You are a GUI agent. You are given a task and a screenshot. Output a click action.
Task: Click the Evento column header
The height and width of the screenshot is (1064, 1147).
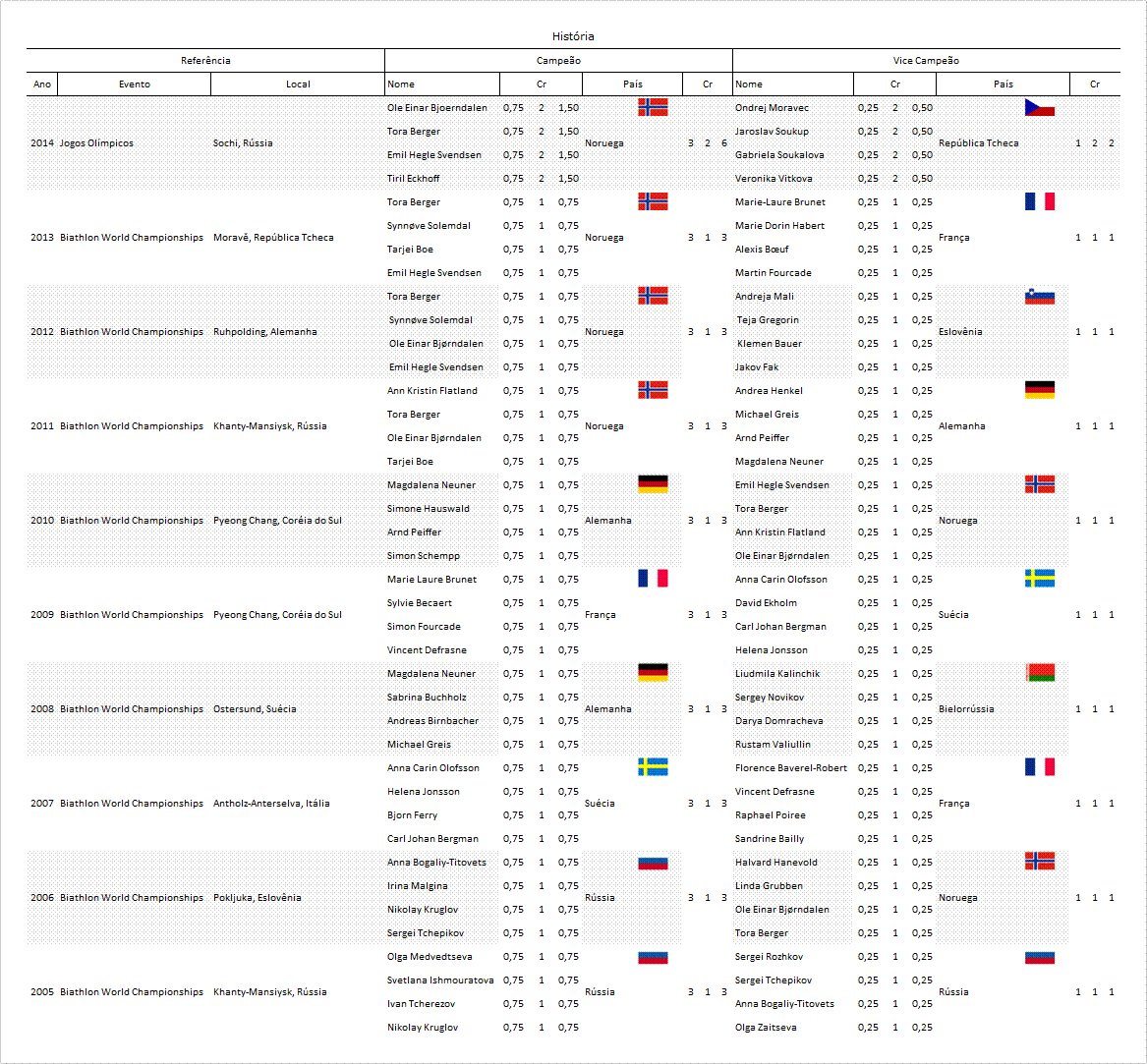tap(135, 84)
